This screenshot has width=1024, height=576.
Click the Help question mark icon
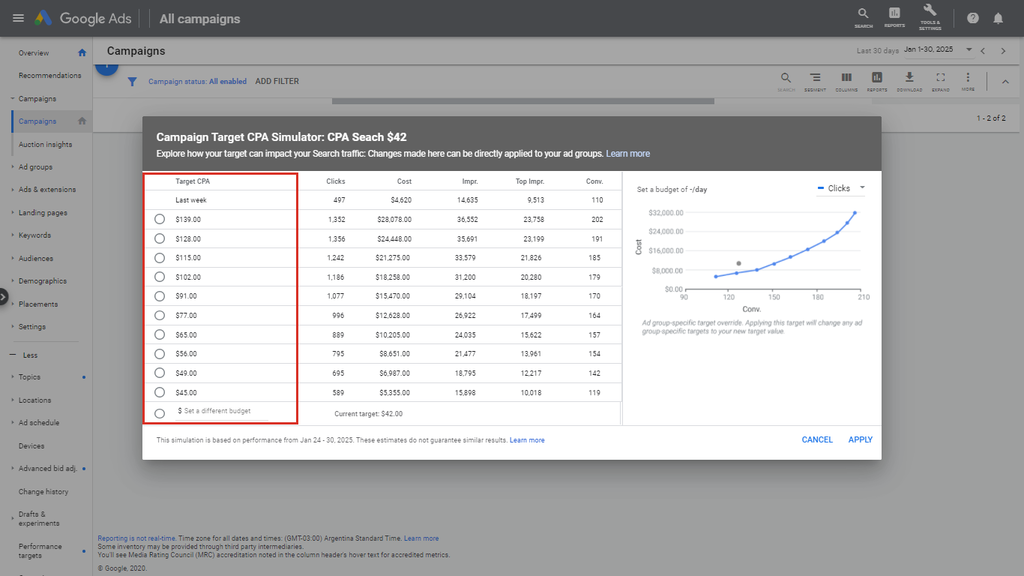click(x=972, y=18)
